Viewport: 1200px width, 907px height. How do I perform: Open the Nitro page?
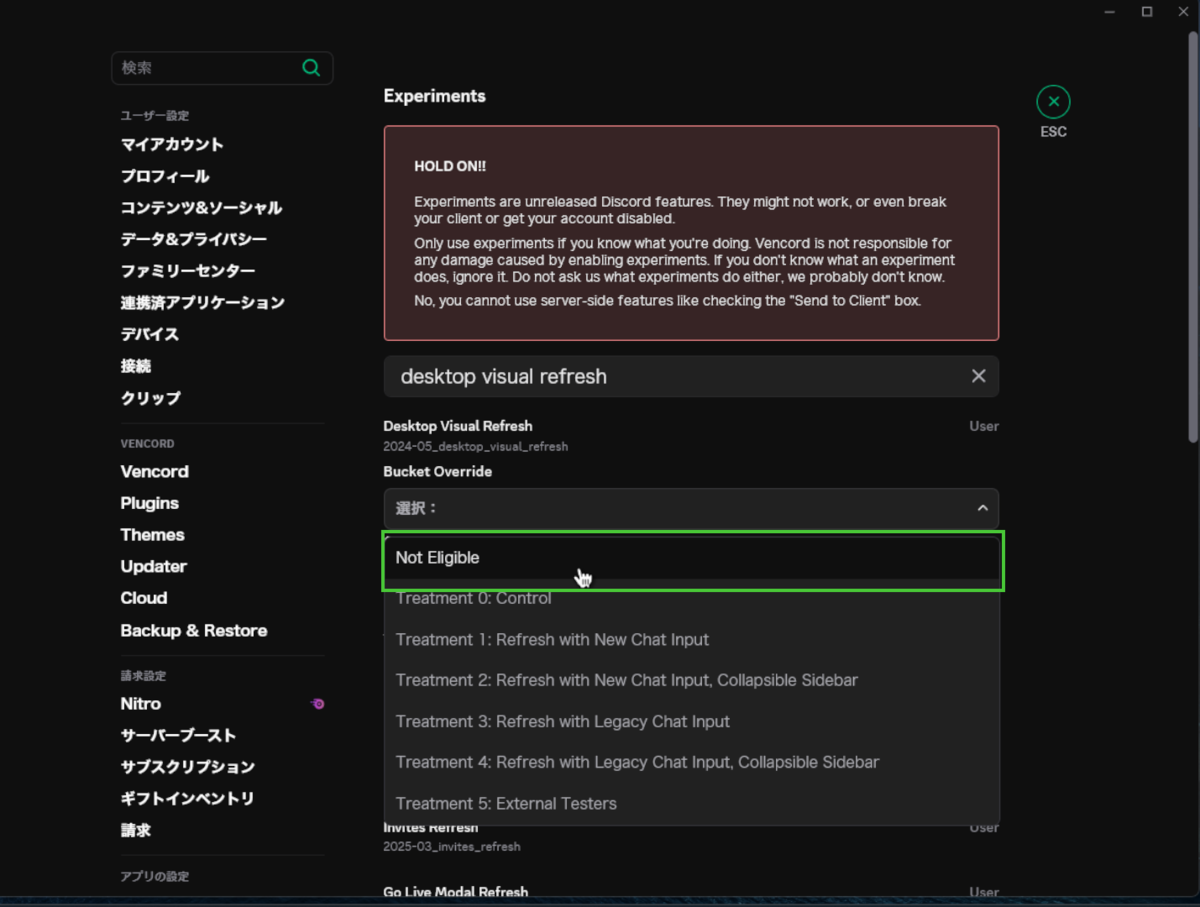pos(141,704)
